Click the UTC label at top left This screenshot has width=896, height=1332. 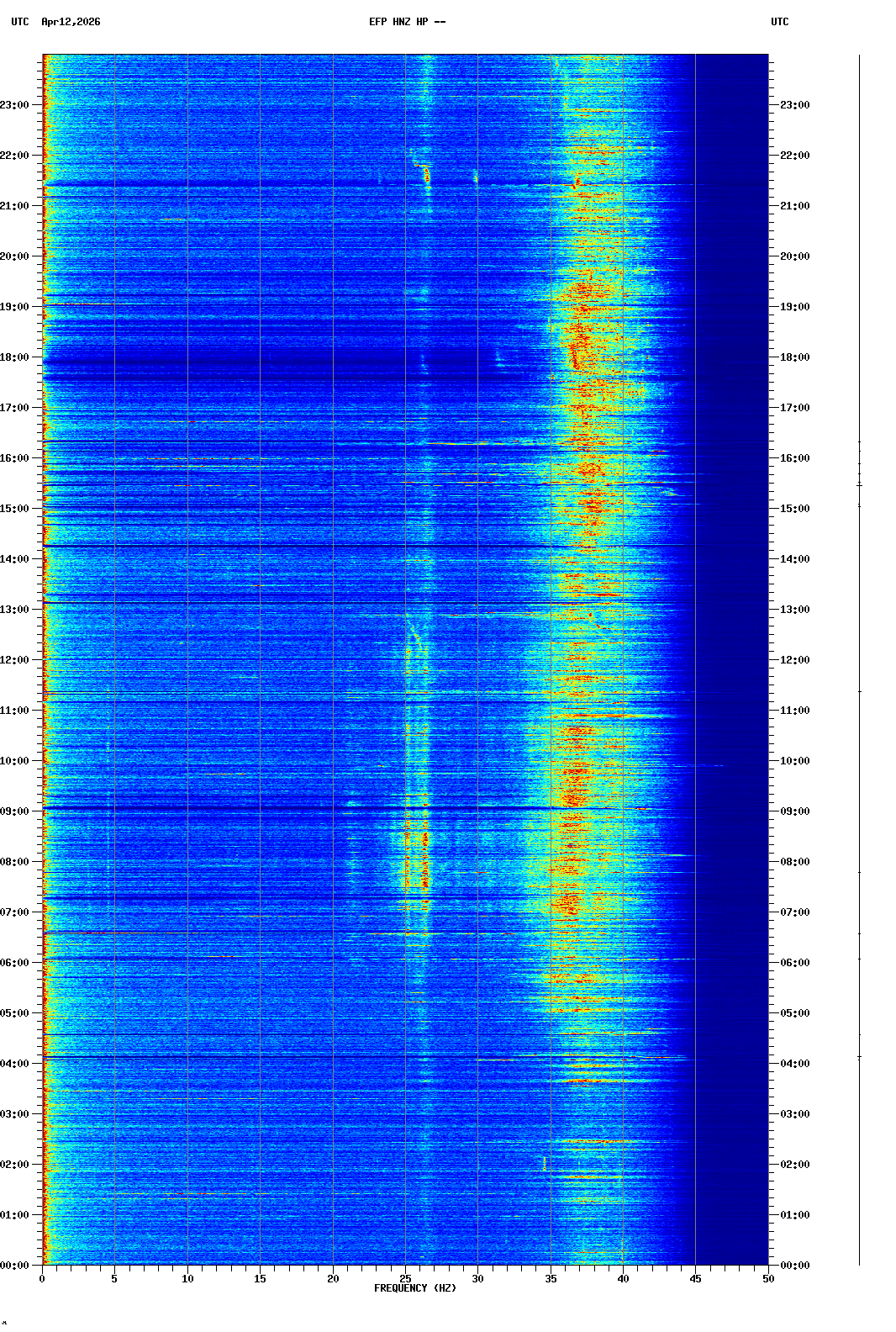click(x=20, y=22)
